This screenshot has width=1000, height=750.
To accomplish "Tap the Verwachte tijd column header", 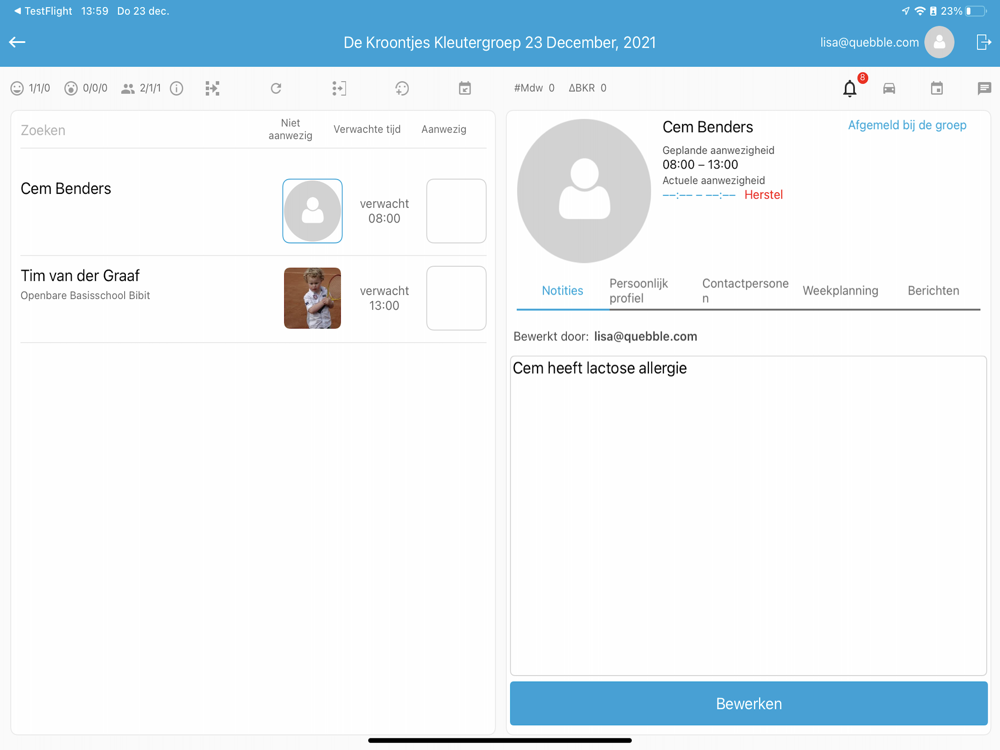I will point(367,129).
